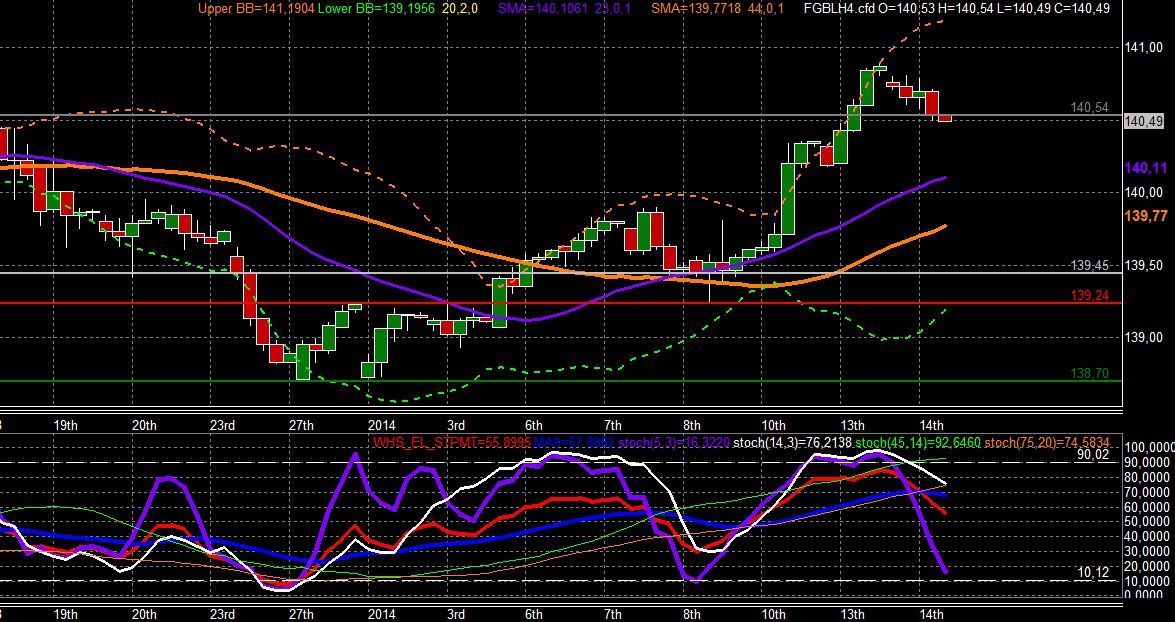Click the red WHS_EL_STPMT=55,8995 indicator label
1175x622 pixels.
[452, 443]
